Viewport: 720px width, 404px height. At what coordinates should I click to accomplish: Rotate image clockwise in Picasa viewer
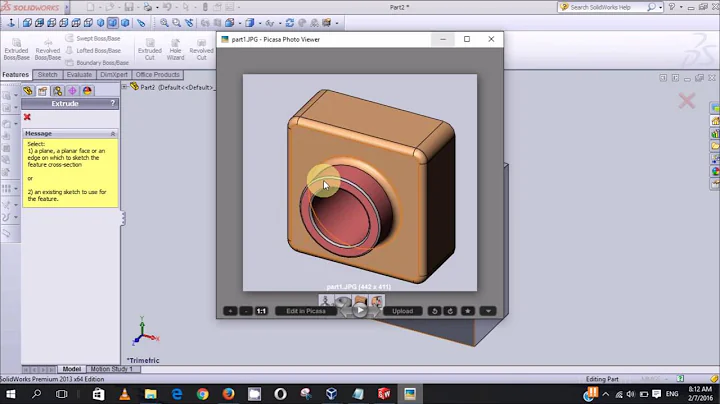pos(450,311)
